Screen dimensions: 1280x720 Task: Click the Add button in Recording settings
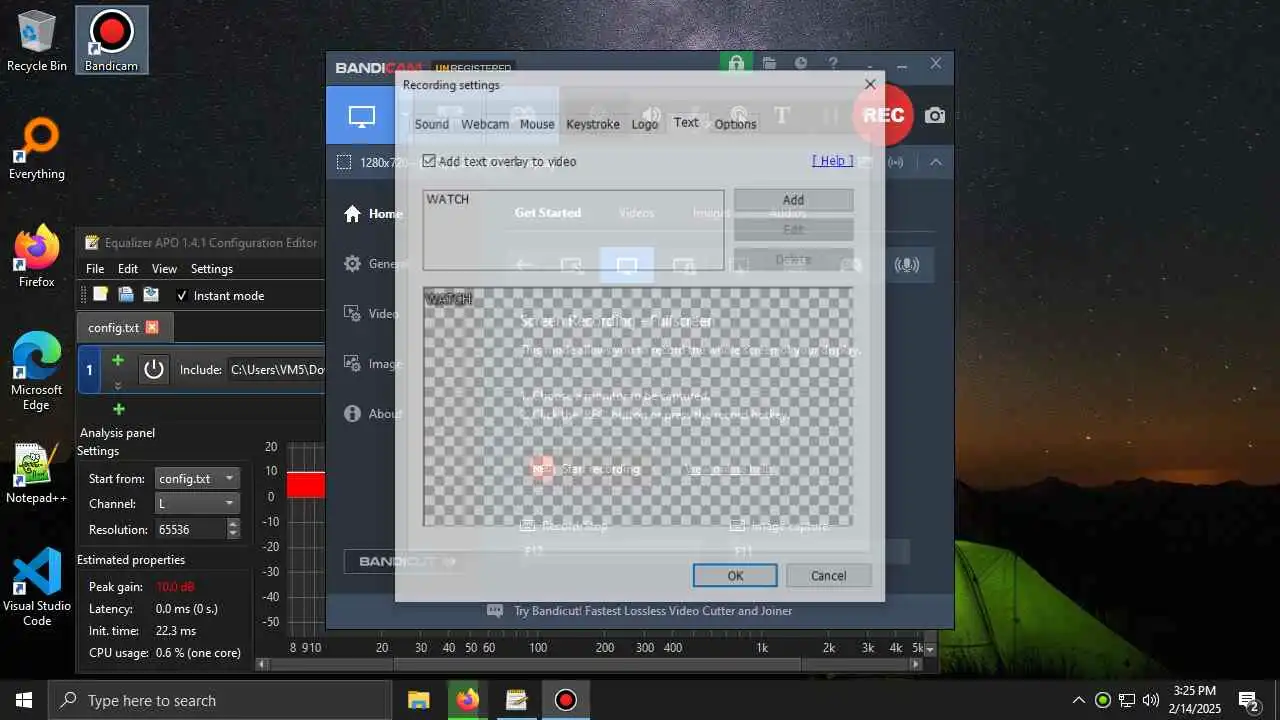793,200
